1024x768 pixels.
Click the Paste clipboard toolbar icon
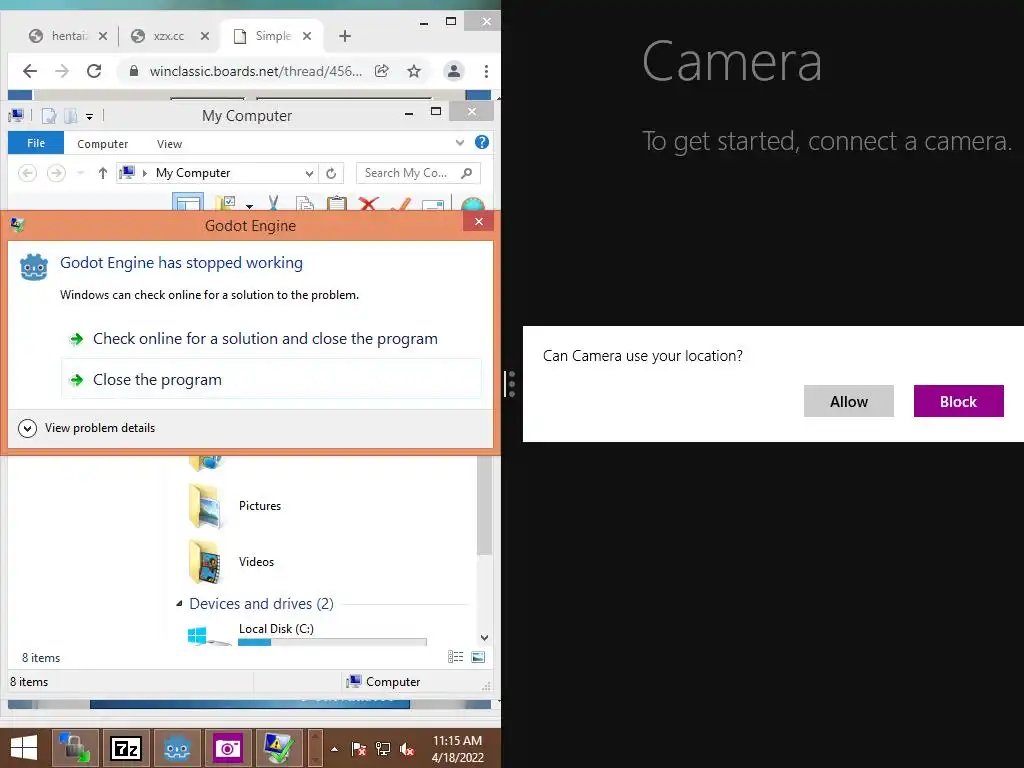click(336, 203)
